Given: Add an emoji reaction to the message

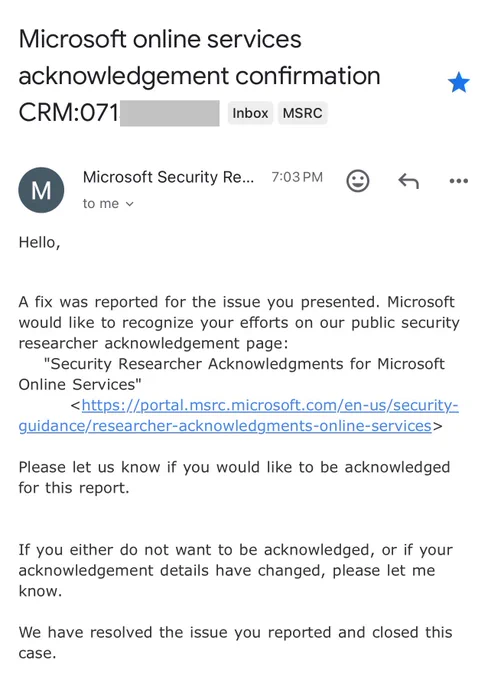Looking at the screenshot, I should tap(358, 180).
